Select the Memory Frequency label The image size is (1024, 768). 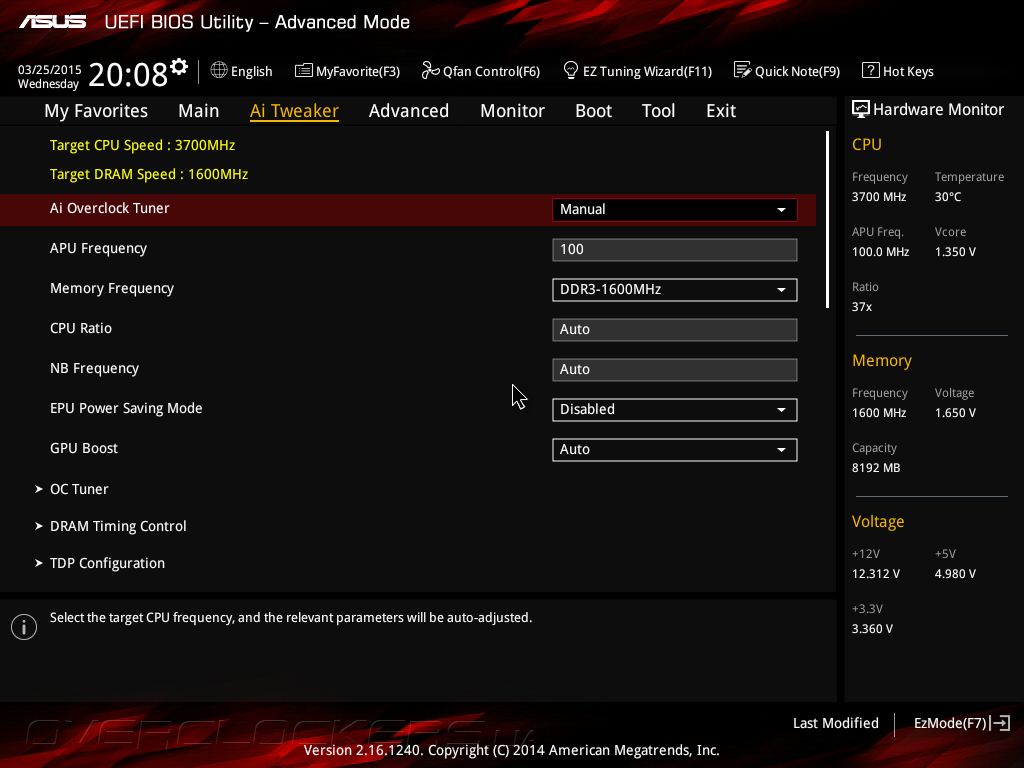coord(112,289)
